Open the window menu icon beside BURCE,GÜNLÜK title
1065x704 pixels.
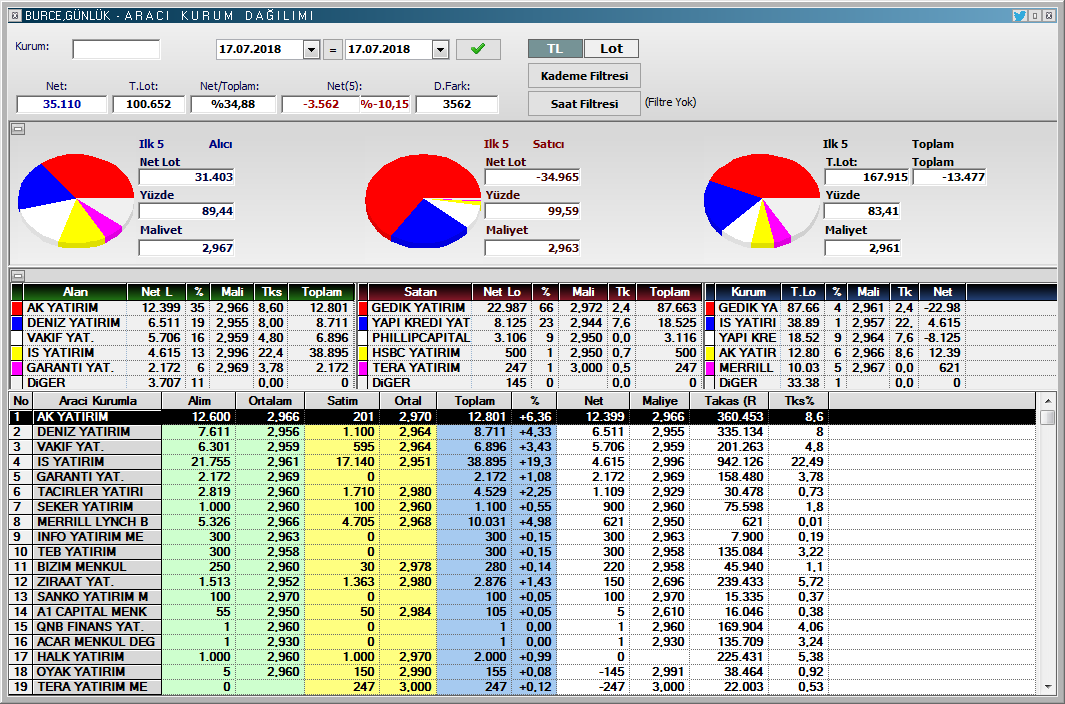(16, 16)
